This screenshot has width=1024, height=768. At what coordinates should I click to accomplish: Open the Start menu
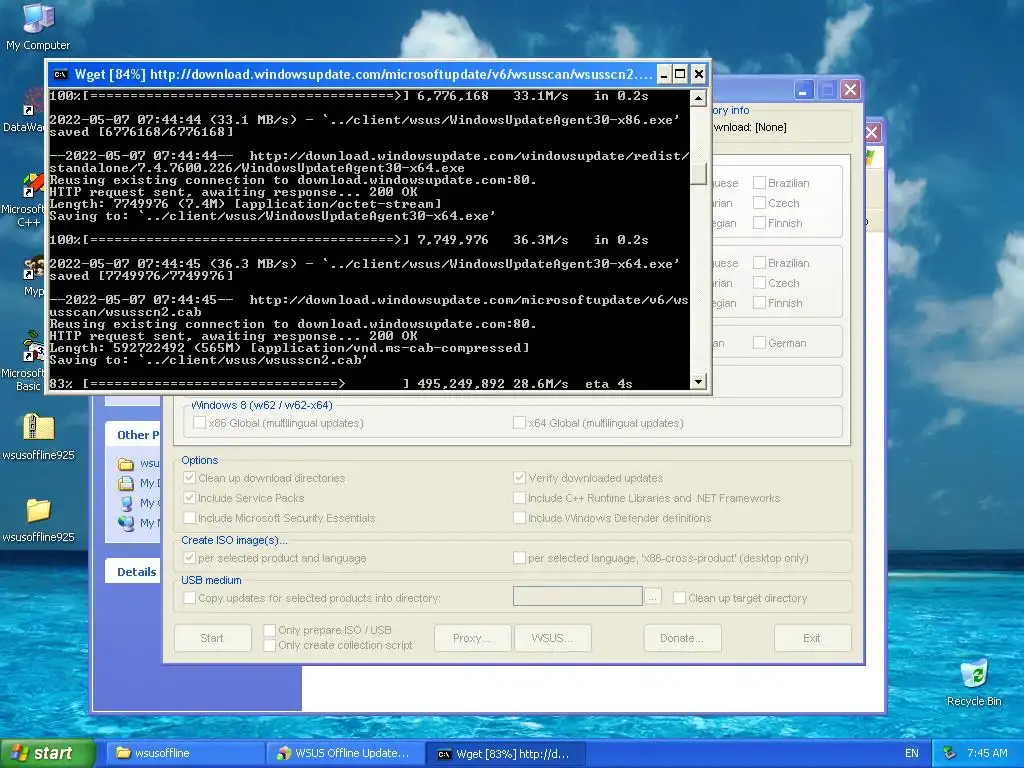coord(47,753)
